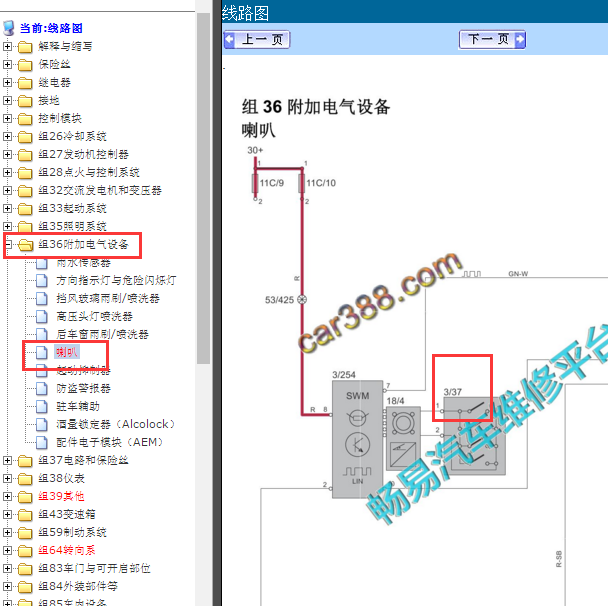The height and width of the screenshot is (606, 608).
Task: Click the computer icon beside 当前:线路图
Action: 9,28
